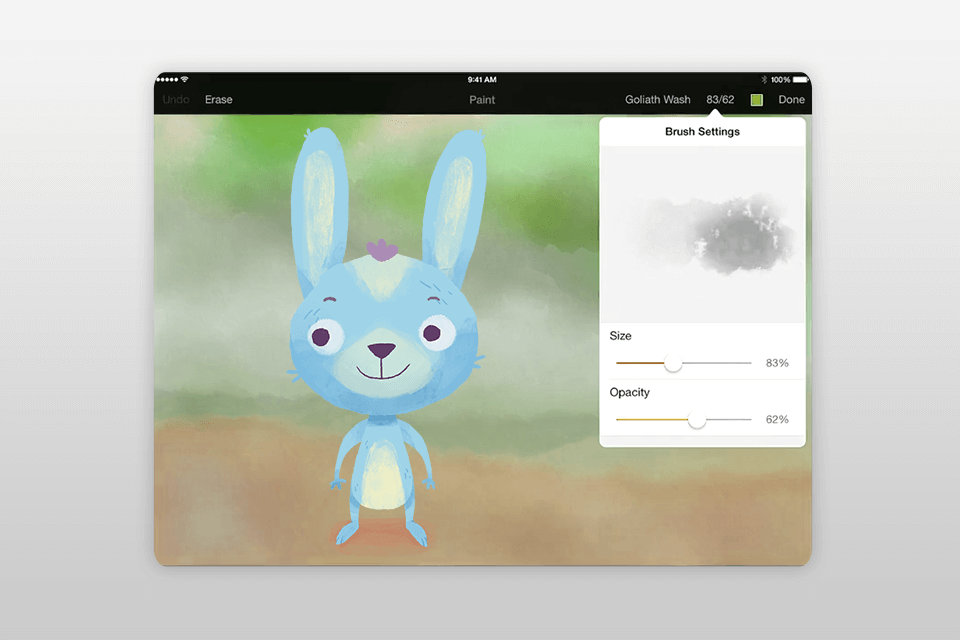Tap the Undo control
Screen dimensions: 960x640
(175, 99)
